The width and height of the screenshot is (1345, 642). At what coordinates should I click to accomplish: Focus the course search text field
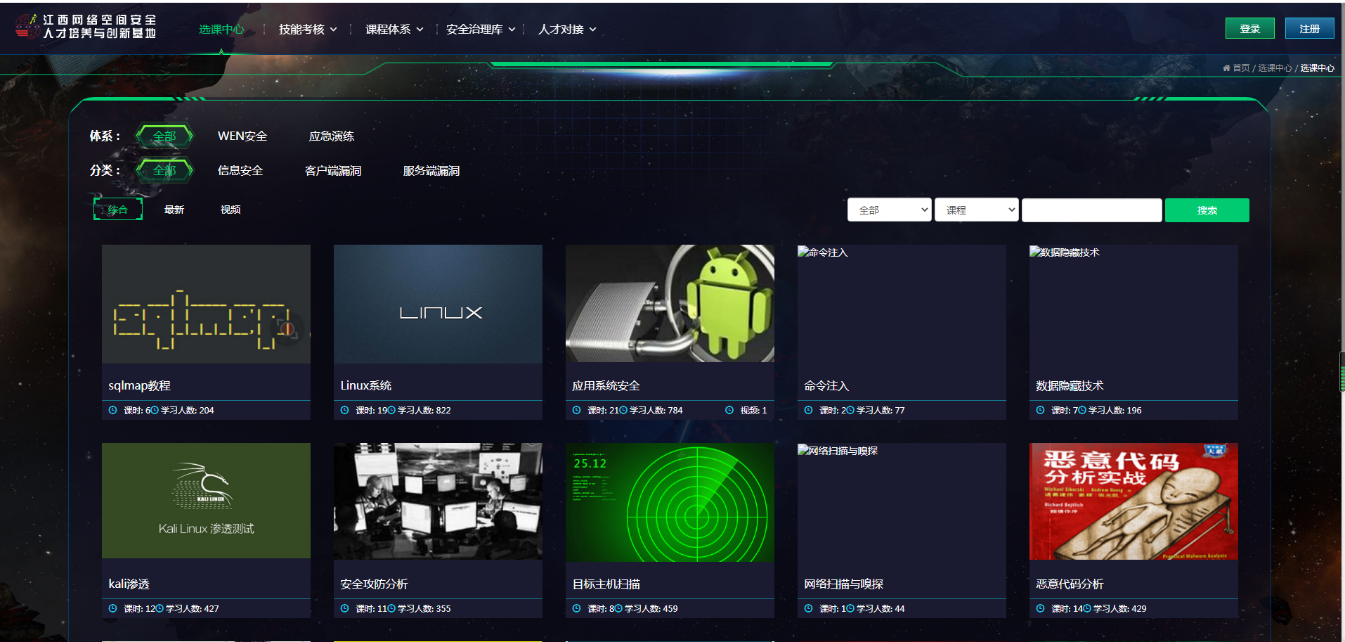point(1092,210)
